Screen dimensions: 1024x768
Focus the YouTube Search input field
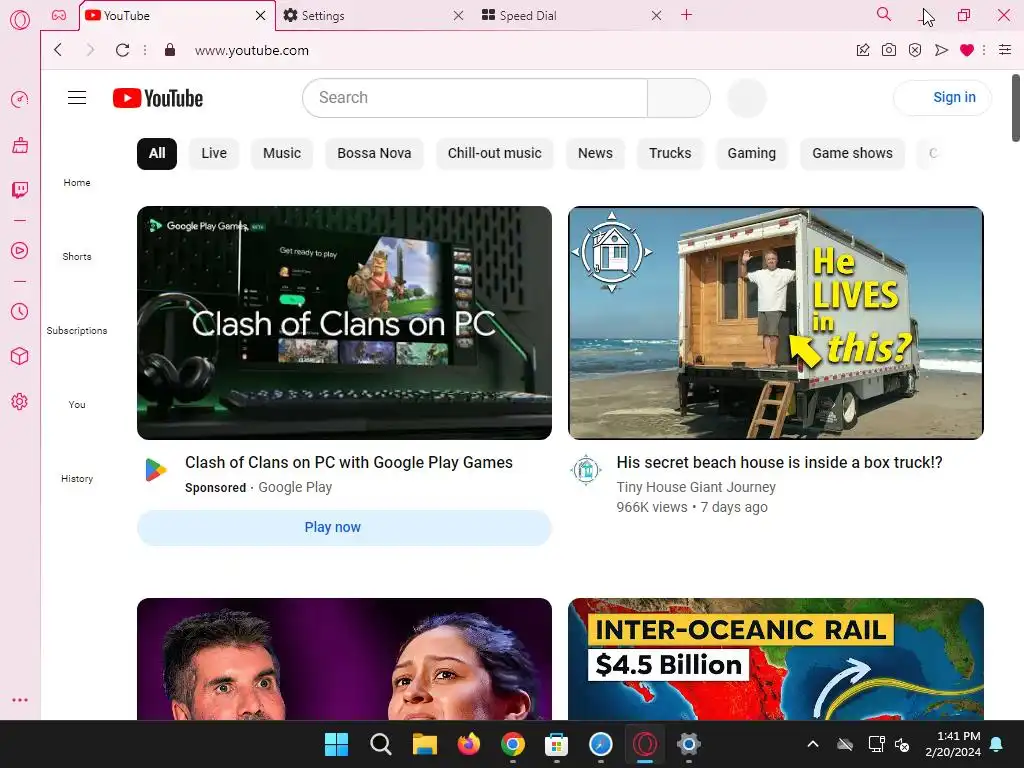tap(475, 98)
